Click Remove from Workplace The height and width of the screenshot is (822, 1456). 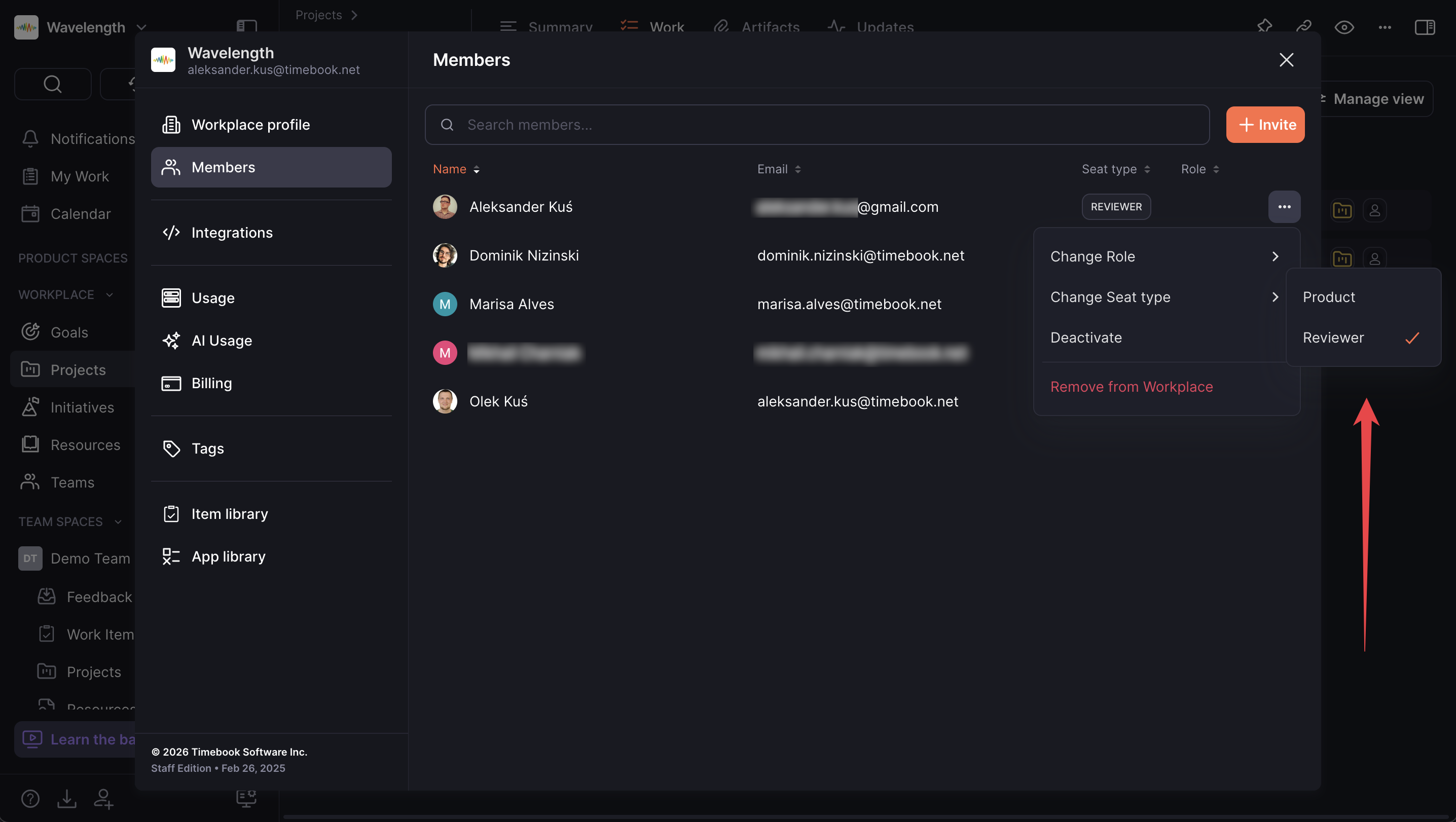pyautogui.click(x=1131, y=387)
